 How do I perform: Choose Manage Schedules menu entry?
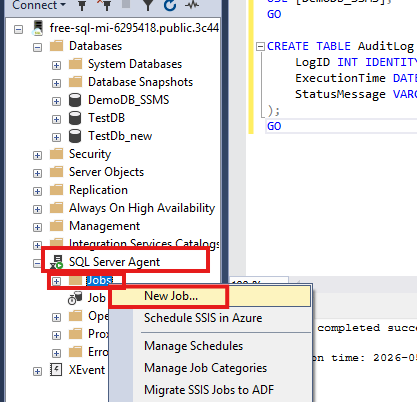pos(193,346)
